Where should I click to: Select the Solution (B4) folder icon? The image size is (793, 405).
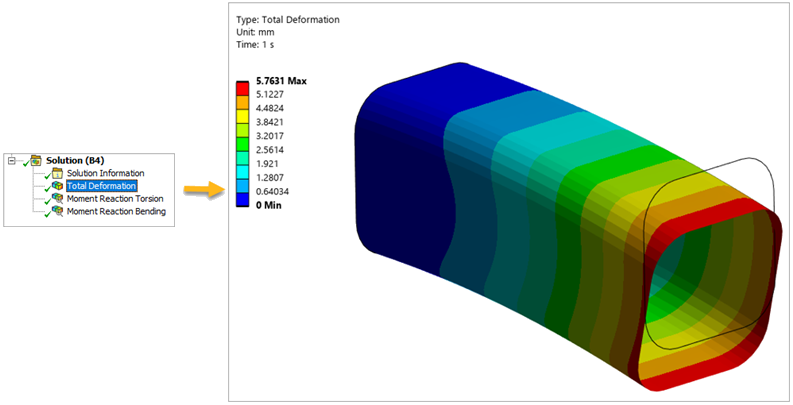pyautogui.click(x=35, y=161)
